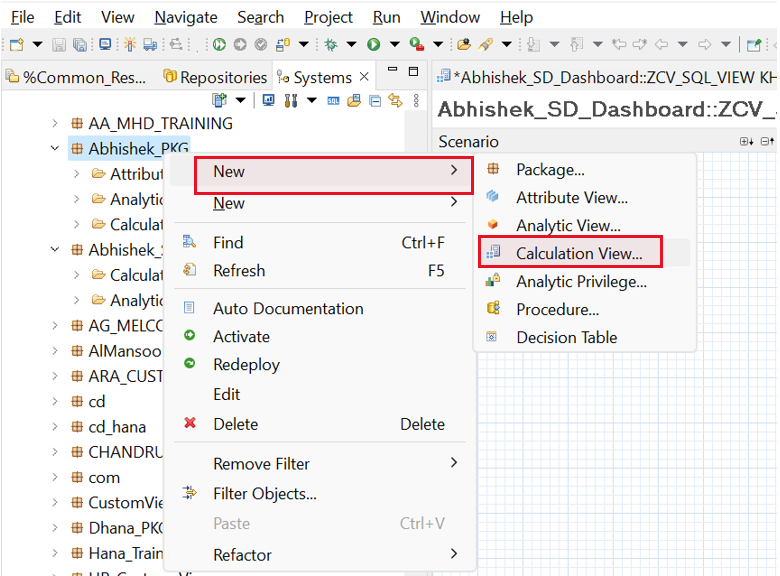Click the red Delete X icon

(190, 424)
